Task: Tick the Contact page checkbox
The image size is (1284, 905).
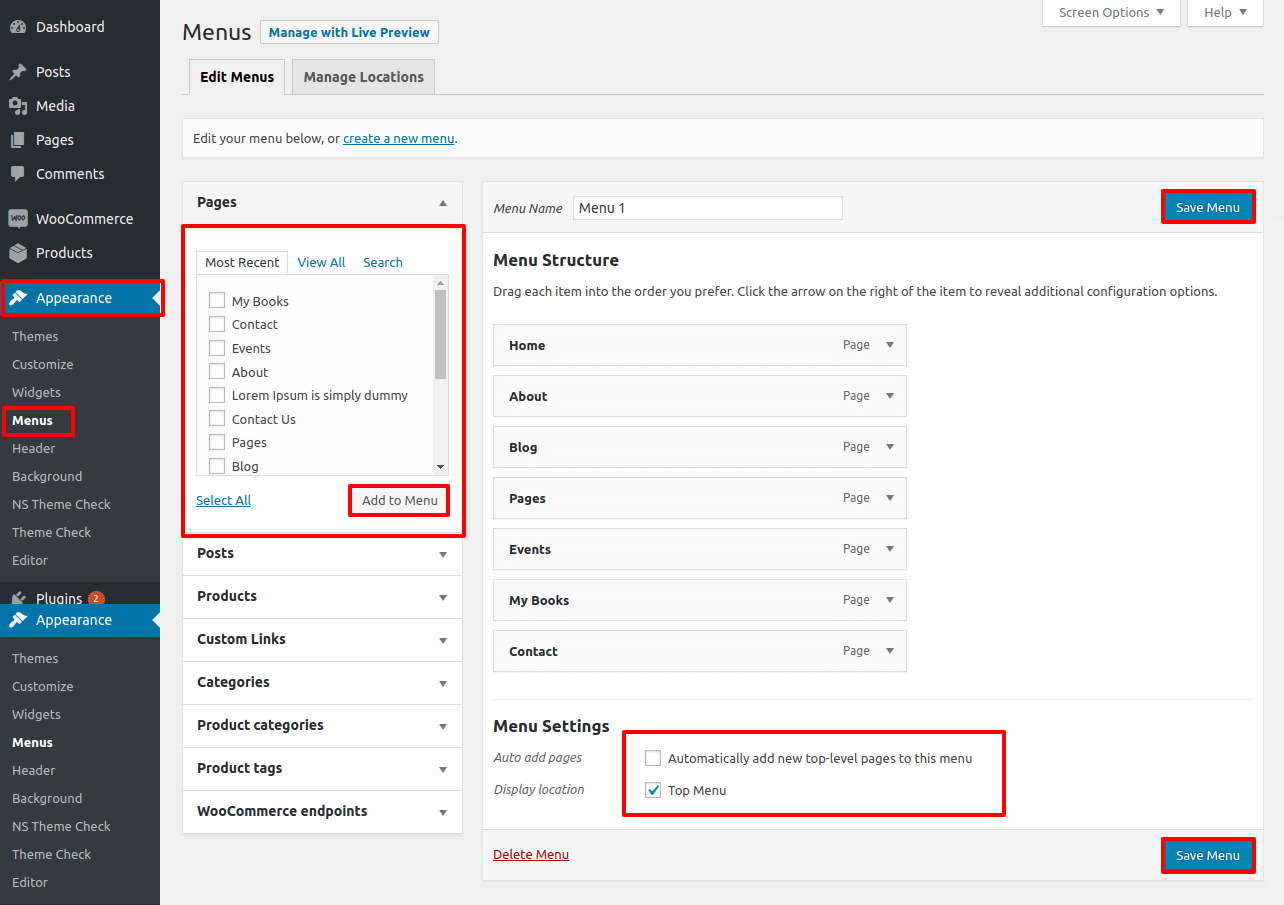Action: point(217,324)
